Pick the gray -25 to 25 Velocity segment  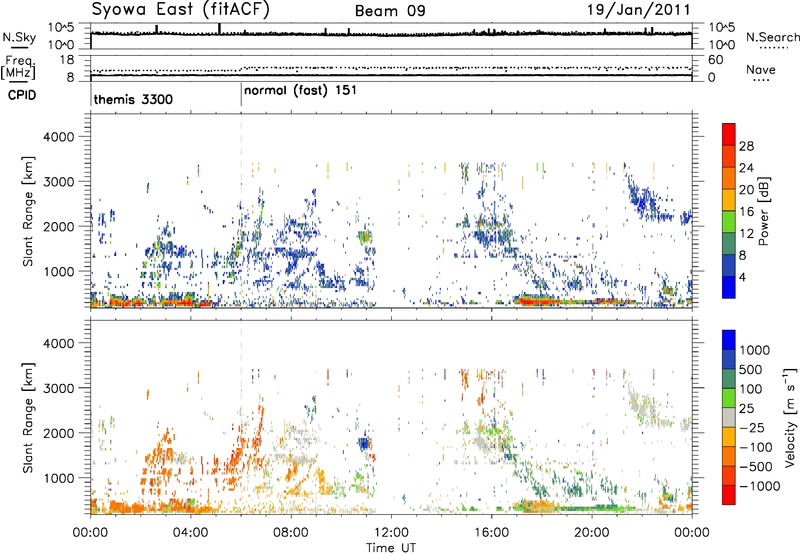[x=729, y=417]
